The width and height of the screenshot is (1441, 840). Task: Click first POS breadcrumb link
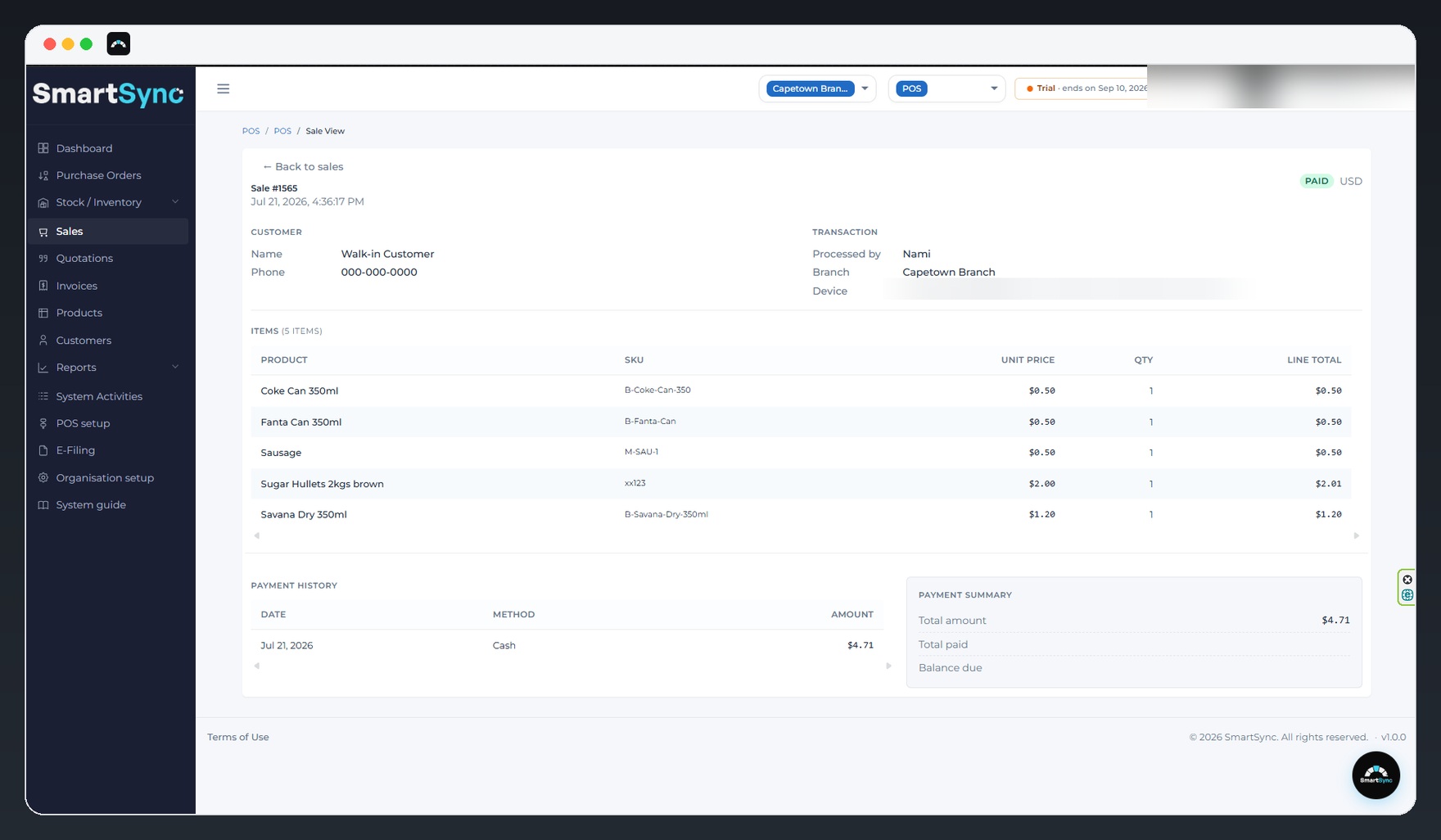click(251, 131)
